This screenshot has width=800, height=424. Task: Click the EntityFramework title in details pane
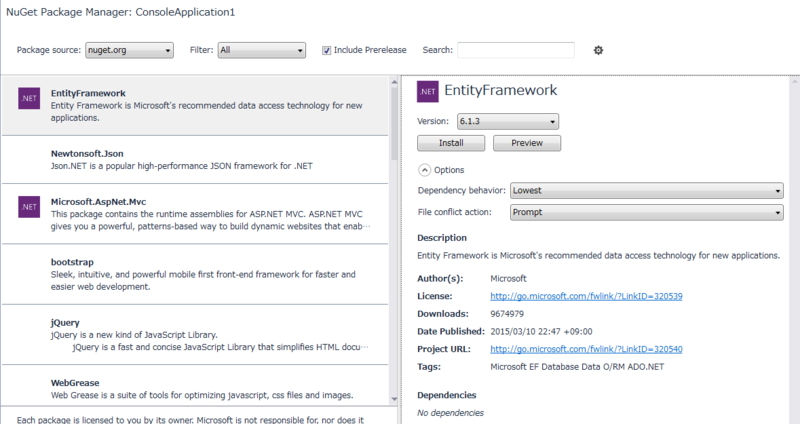click(x=501, y=91)
